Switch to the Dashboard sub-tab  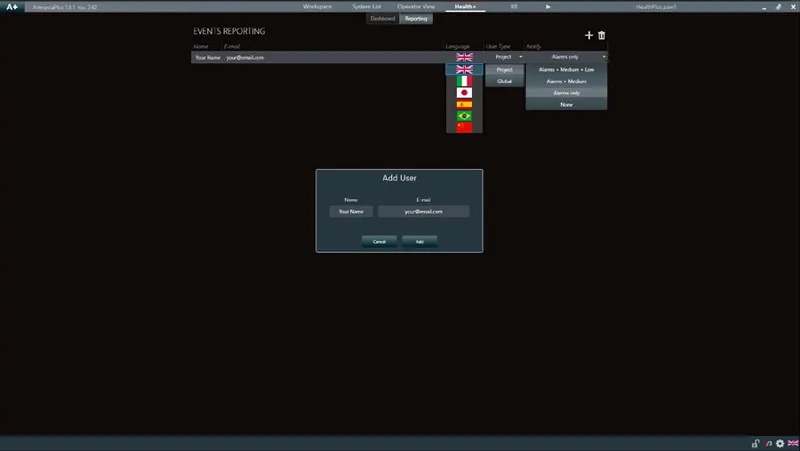383,18
